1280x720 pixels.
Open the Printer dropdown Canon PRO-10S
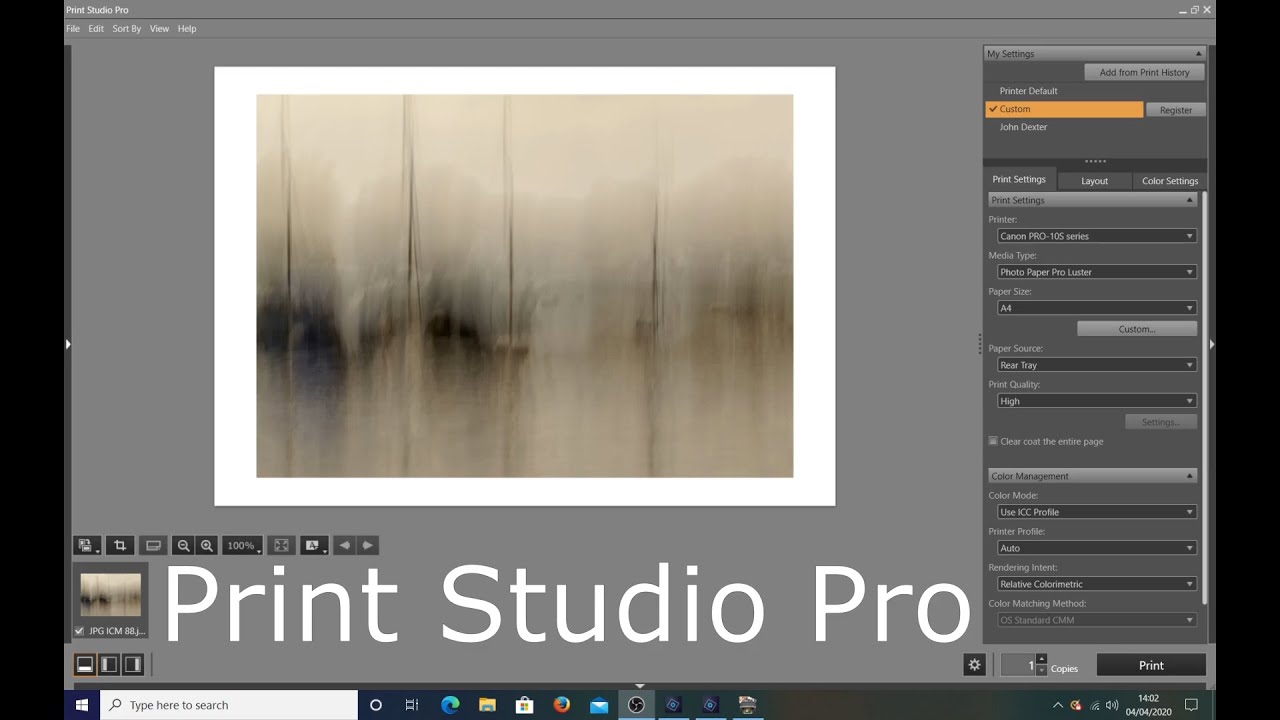(1097, 236)
